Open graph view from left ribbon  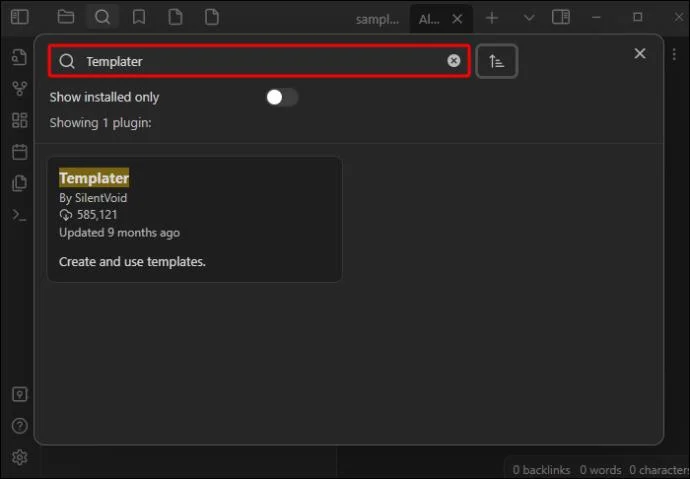click(19, 88)
